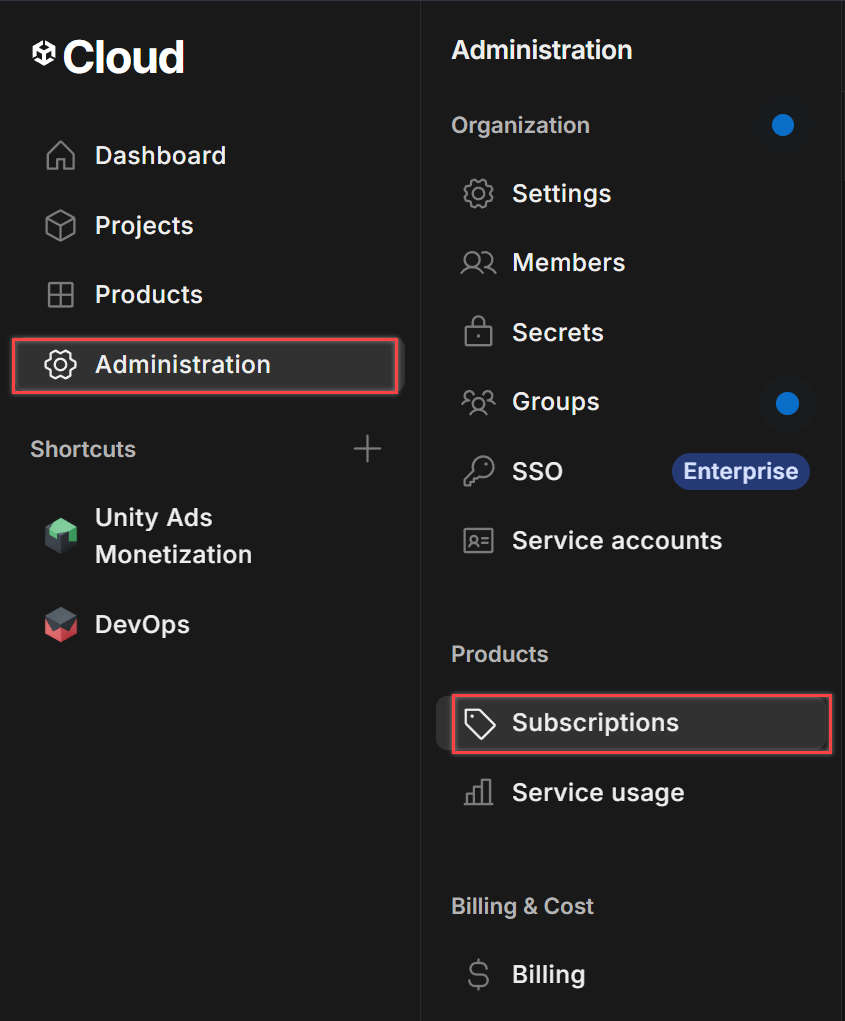Viewport: 845px width, 1021px height.
Task: Click blue dot next to Organization heading
Action: 783,125
